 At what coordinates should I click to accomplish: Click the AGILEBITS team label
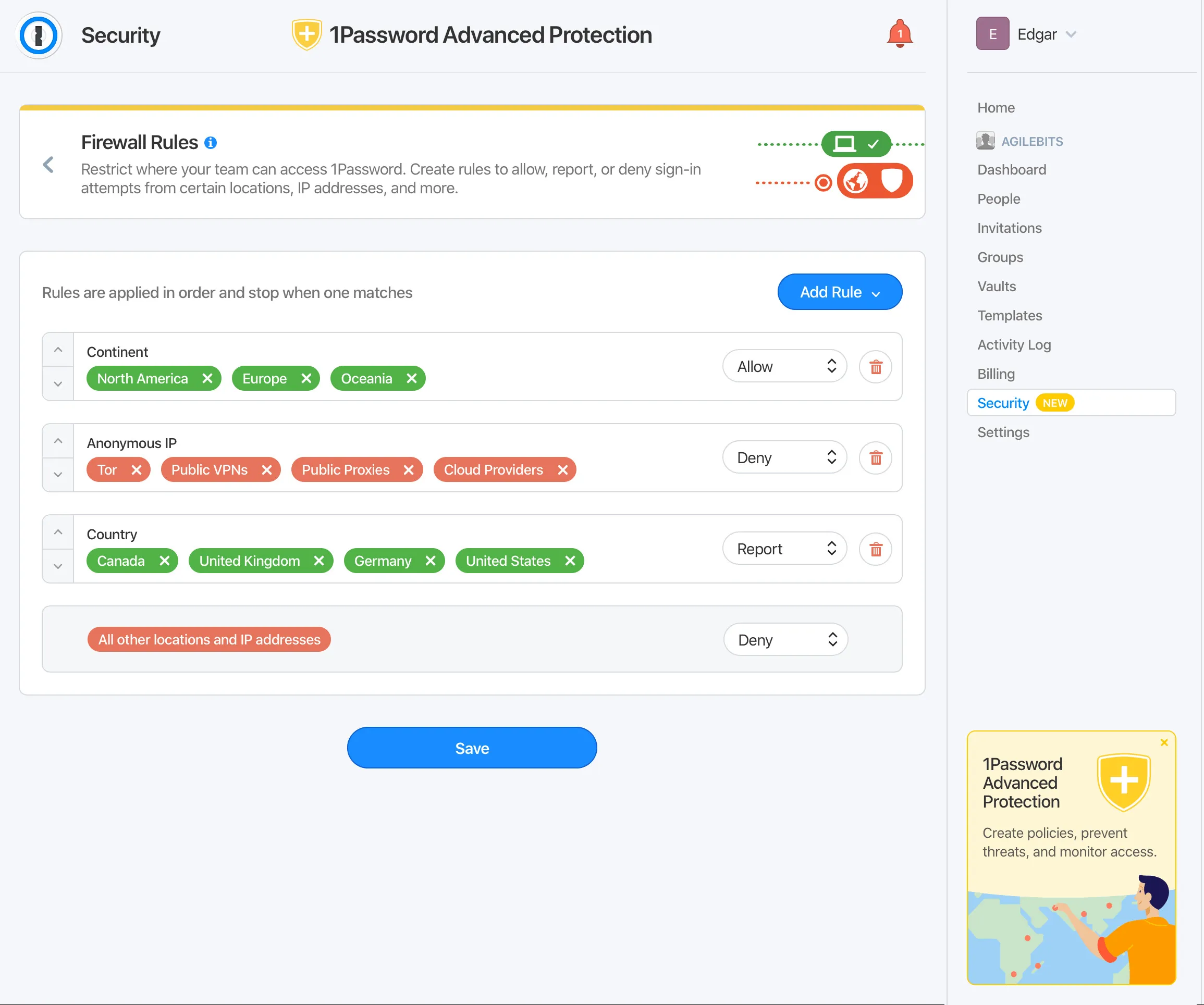(x=1031, y=142)
